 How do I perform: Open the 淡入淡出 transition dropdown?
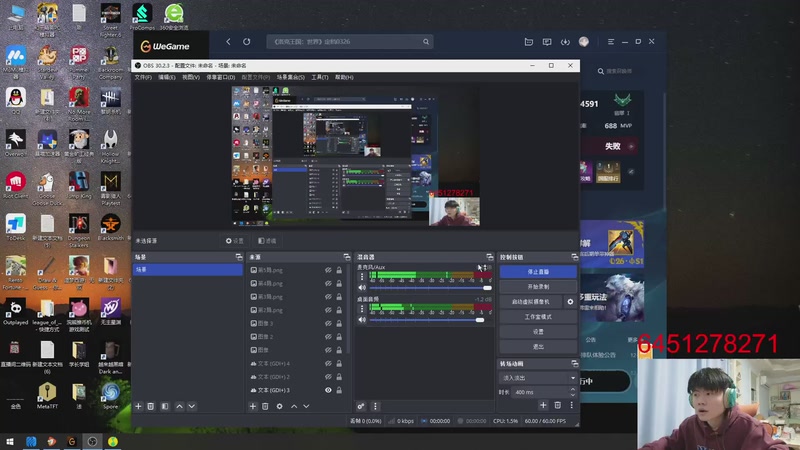coord(537,378)
